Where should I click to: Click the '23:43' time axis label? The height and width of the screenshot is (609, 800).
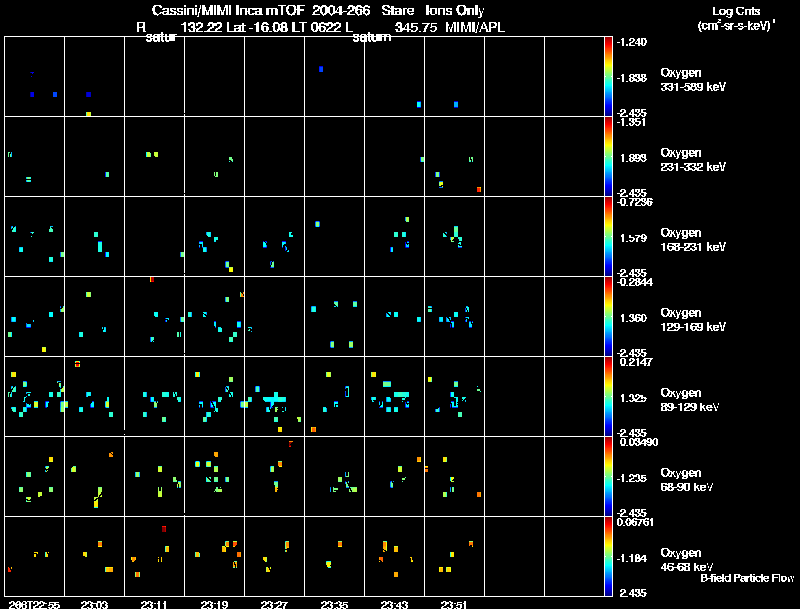394,604
